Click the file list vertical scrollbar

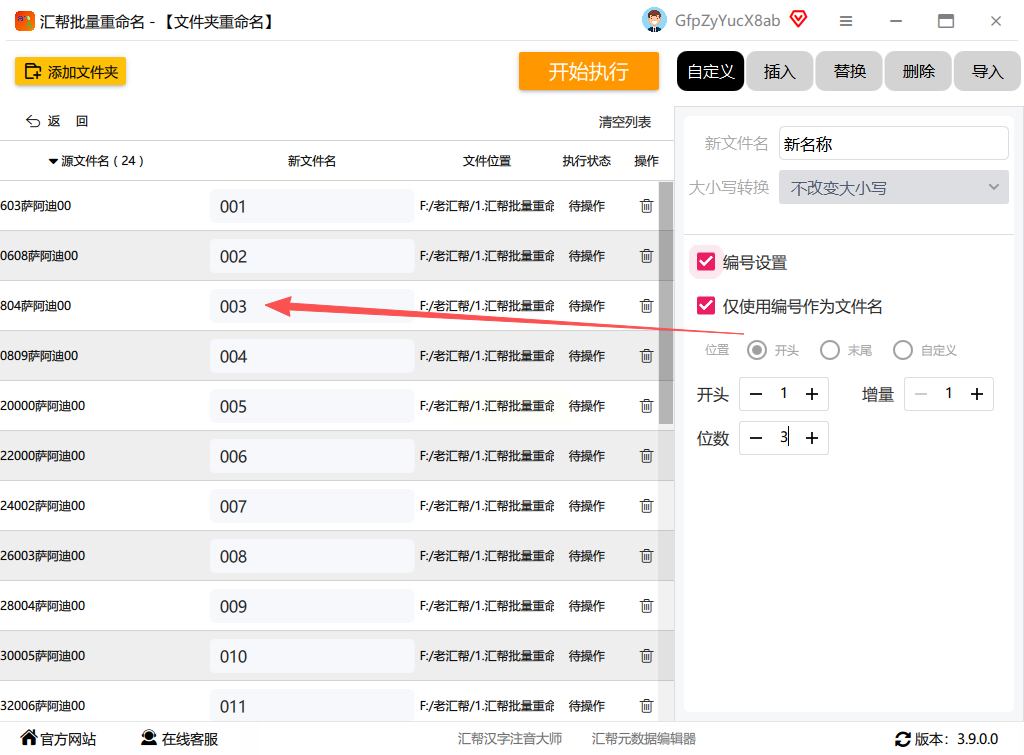point(665,303)
